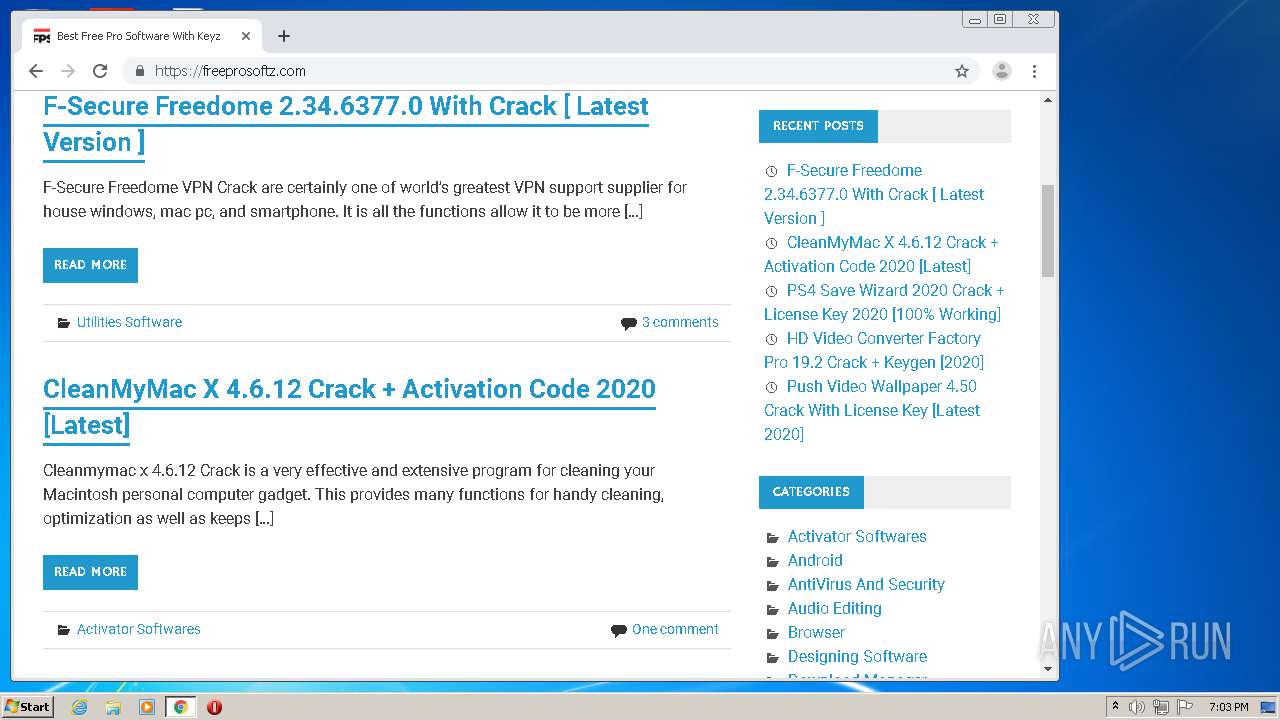This screenshot has width=1280, height=720.
Task: Select the Best Free Pro Software With Keyz tab
Action: pos(141,36)
